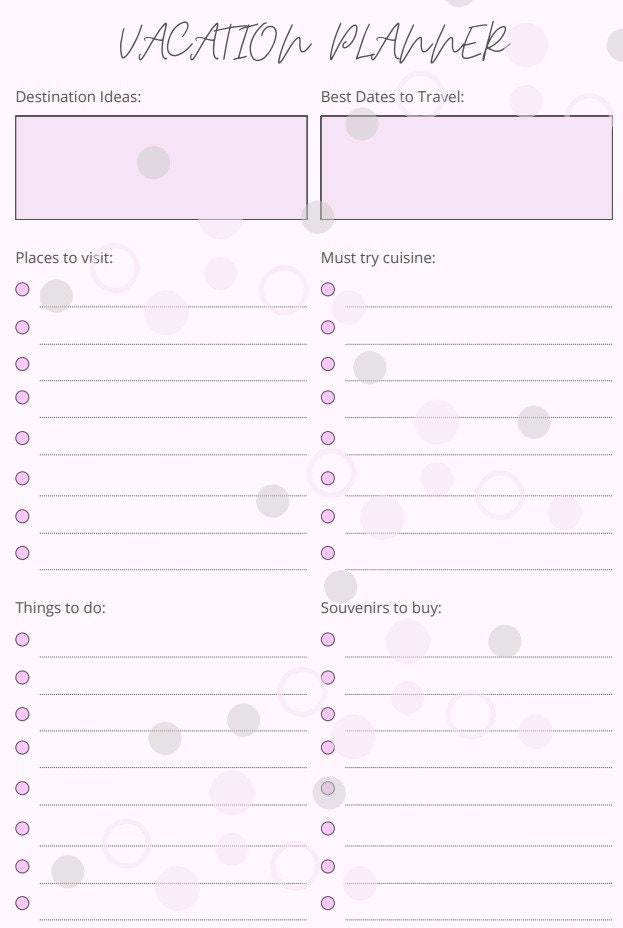The height and width of the screenshot is (928, 623).
Task: Click the Best Dates to Travel box
Action: coord(466,167)
